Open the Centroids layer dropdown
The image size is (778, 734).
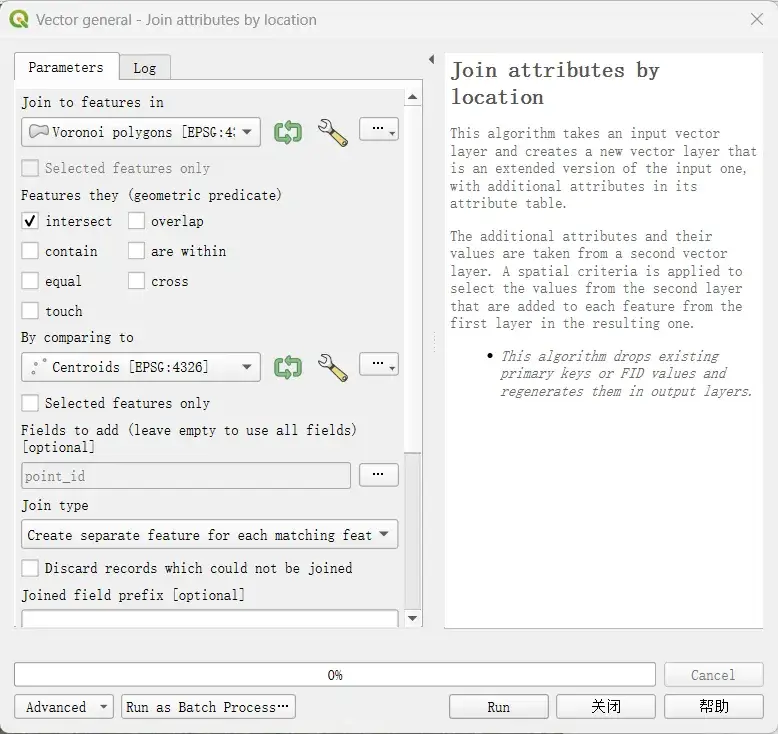point(141,367)
